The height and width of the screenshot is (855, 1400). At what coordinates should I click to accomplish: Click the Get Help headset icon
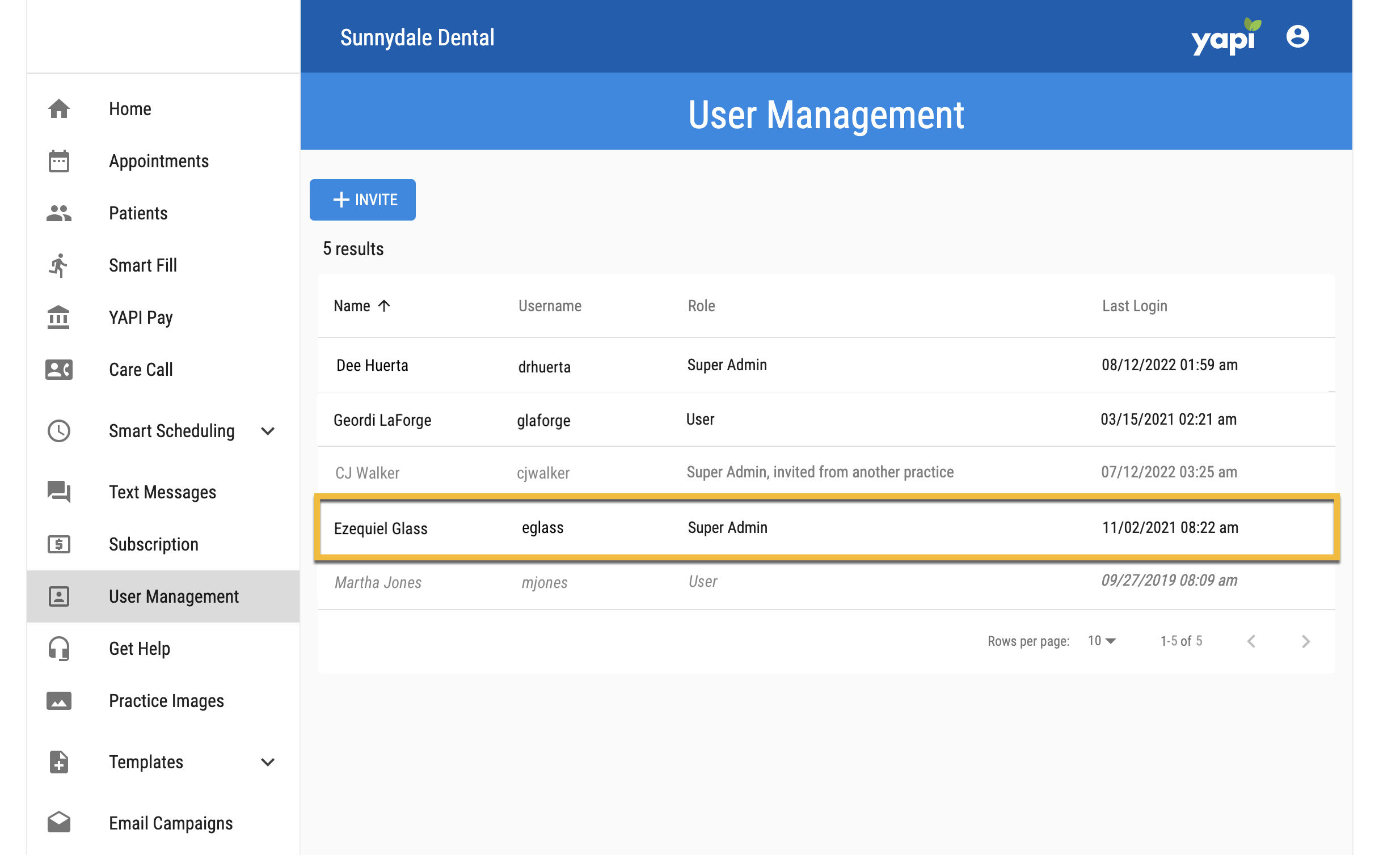click(59, 649)
